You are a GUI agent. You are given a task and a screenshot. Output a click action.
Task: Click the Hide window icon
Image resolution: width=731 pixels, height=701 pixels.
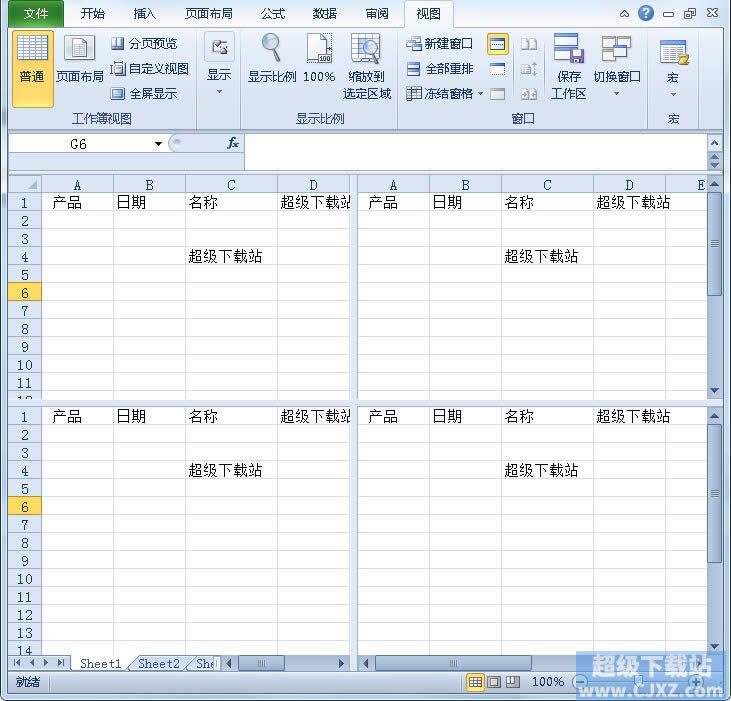(497, 69)
